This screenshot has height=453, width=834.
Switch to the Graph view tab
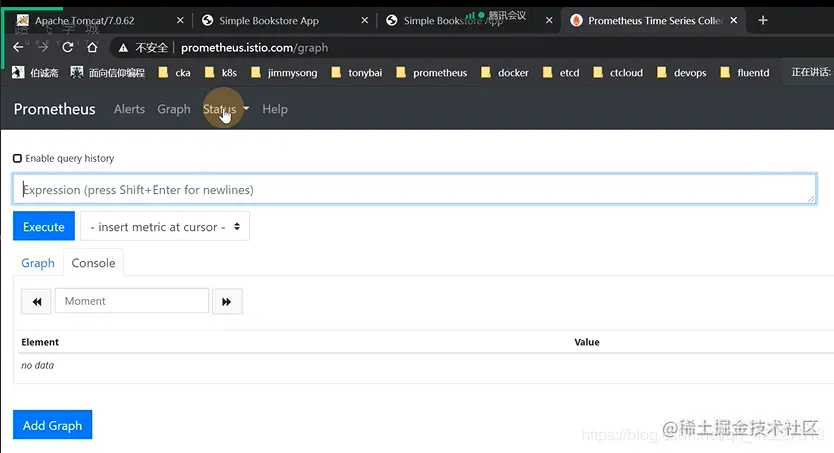coord(38,263)
